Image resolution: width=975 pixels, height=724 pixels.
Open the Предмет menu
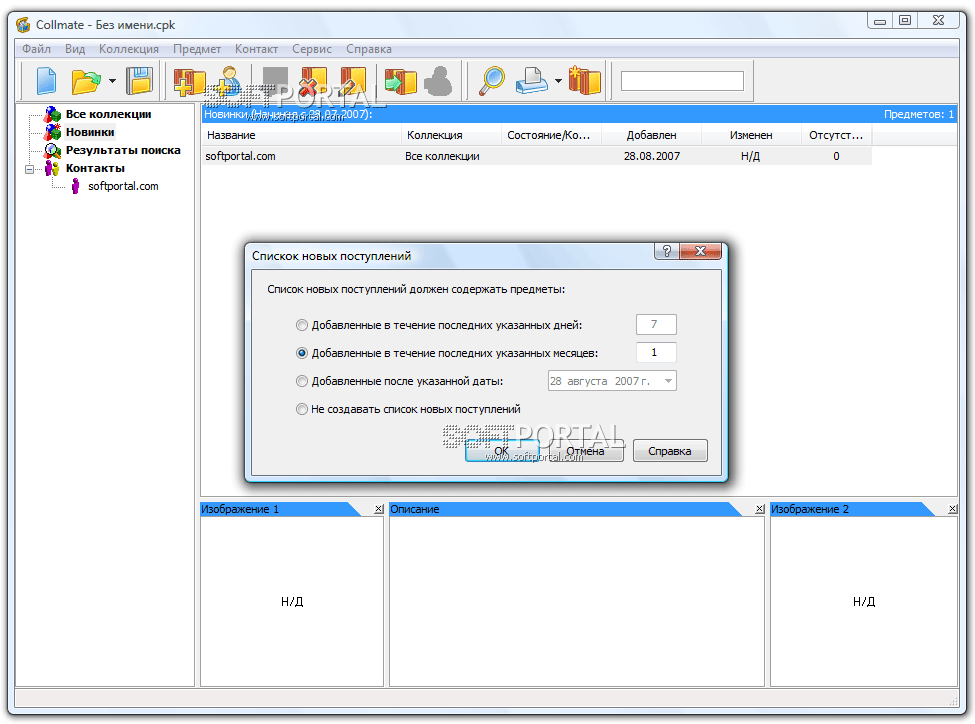tap(197, 49)
